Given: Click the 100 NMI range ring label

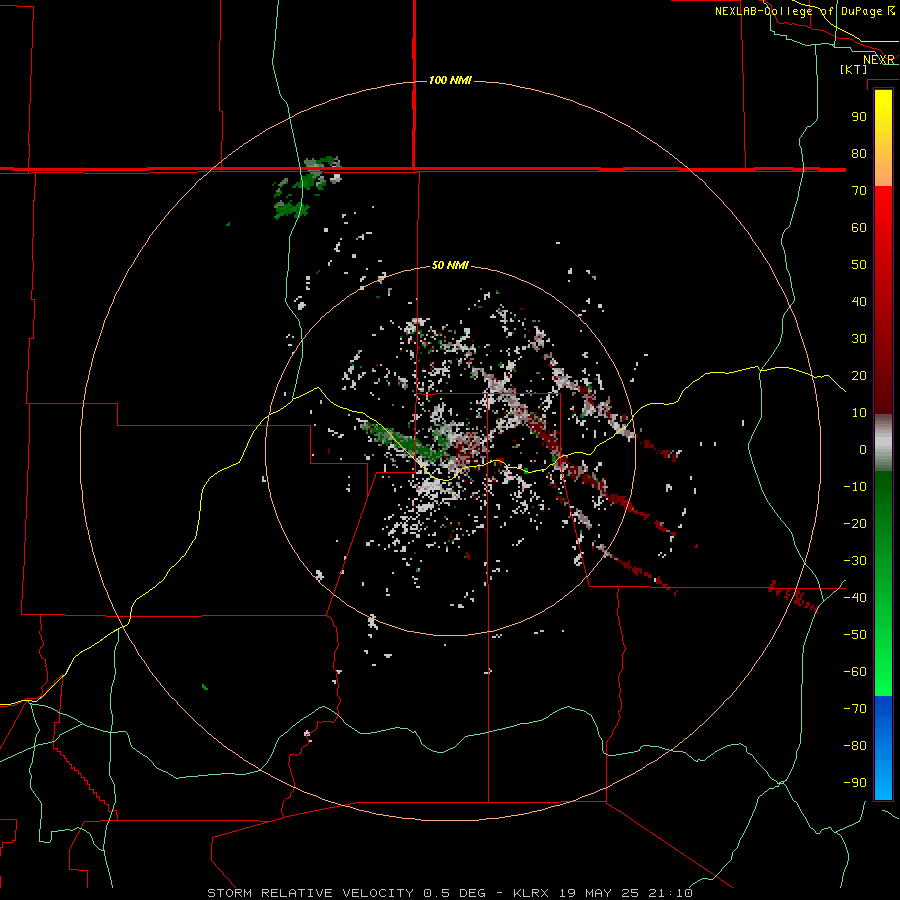Looking at the screenshot, I should 450,80.
